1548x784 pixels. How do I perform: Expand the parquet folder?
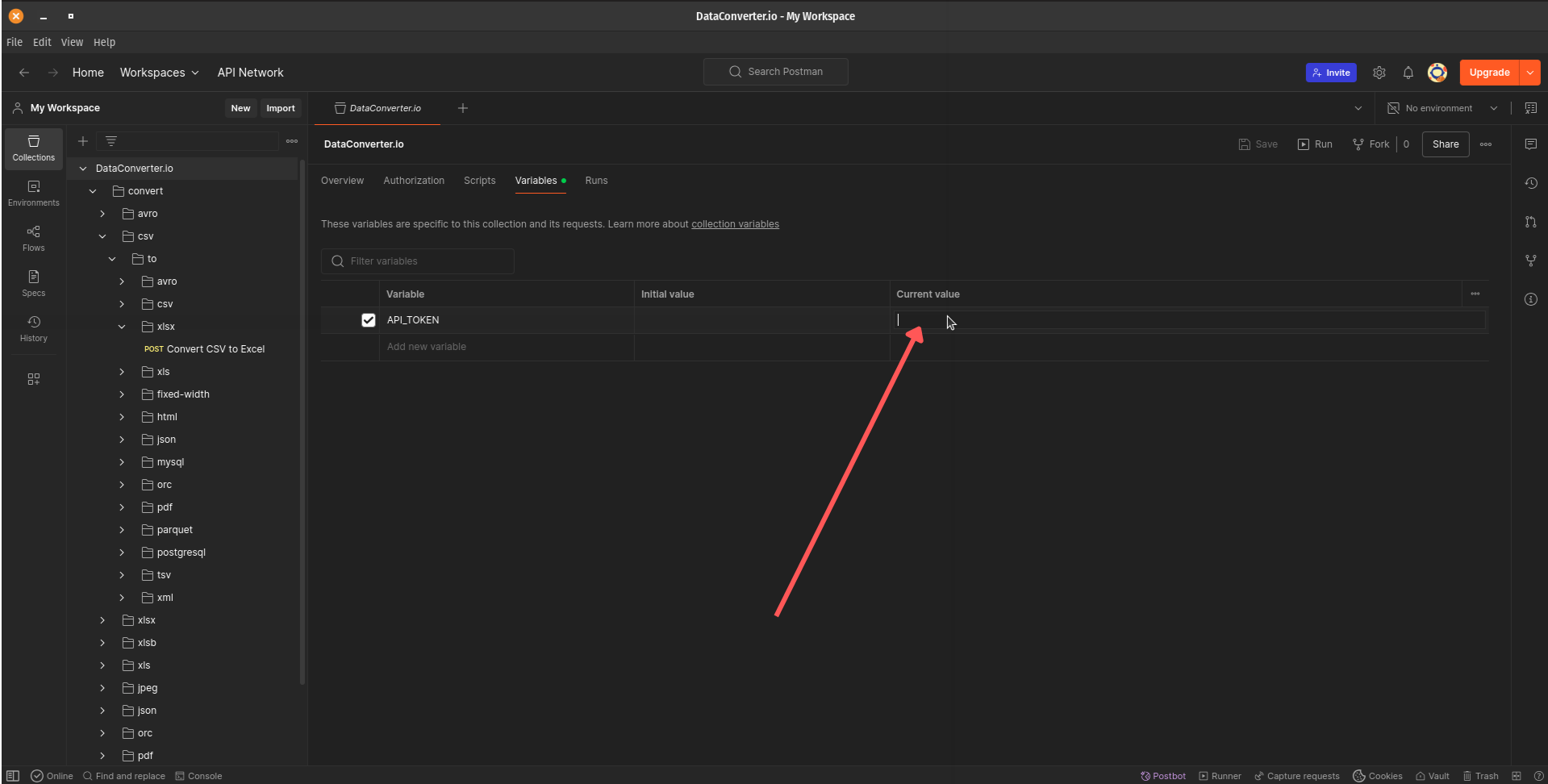pyautogui.click(x=122, y=530)
